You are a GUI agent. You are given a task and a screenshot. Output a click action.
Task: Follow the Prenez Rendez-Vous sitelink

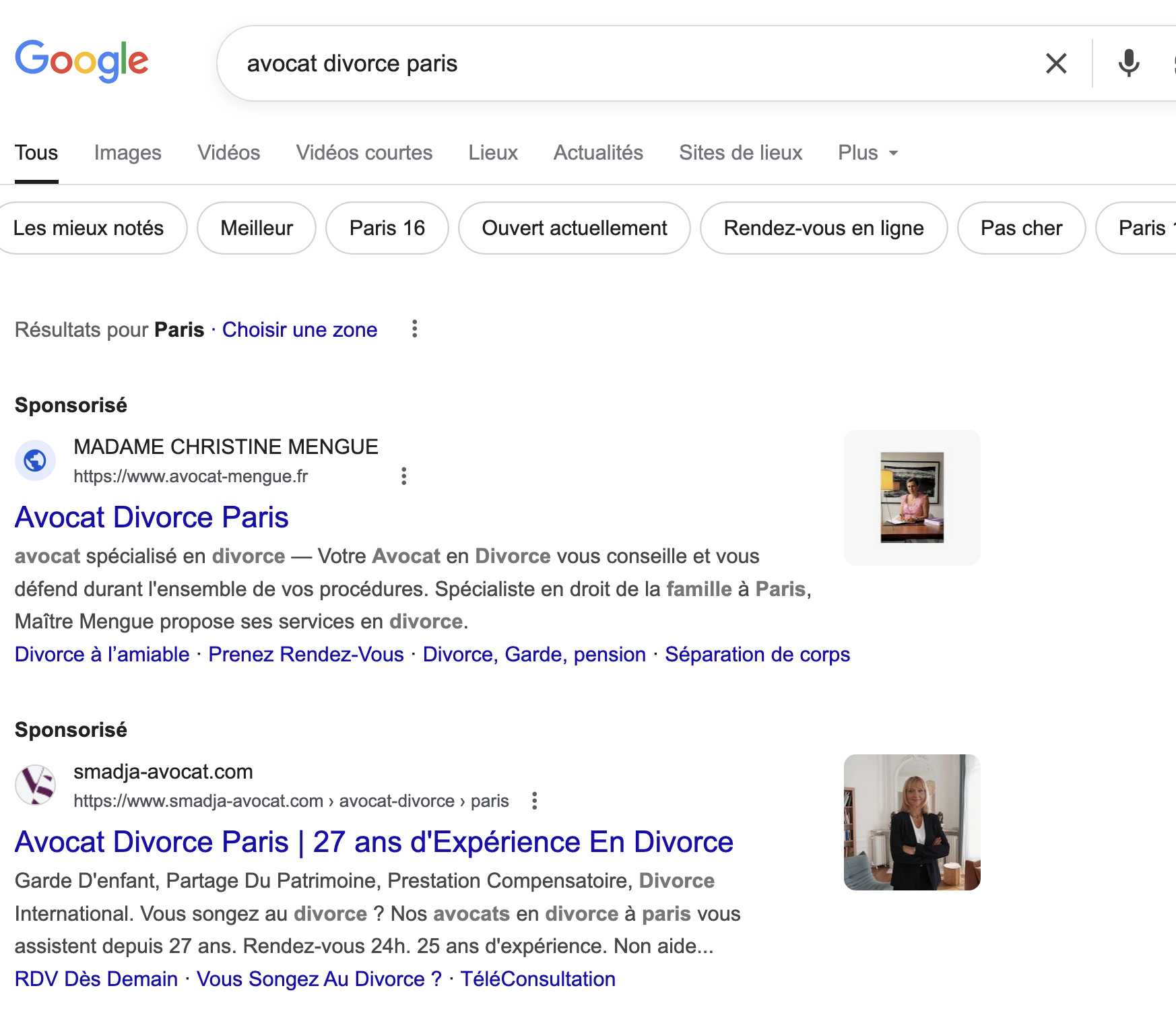[306, 654]
